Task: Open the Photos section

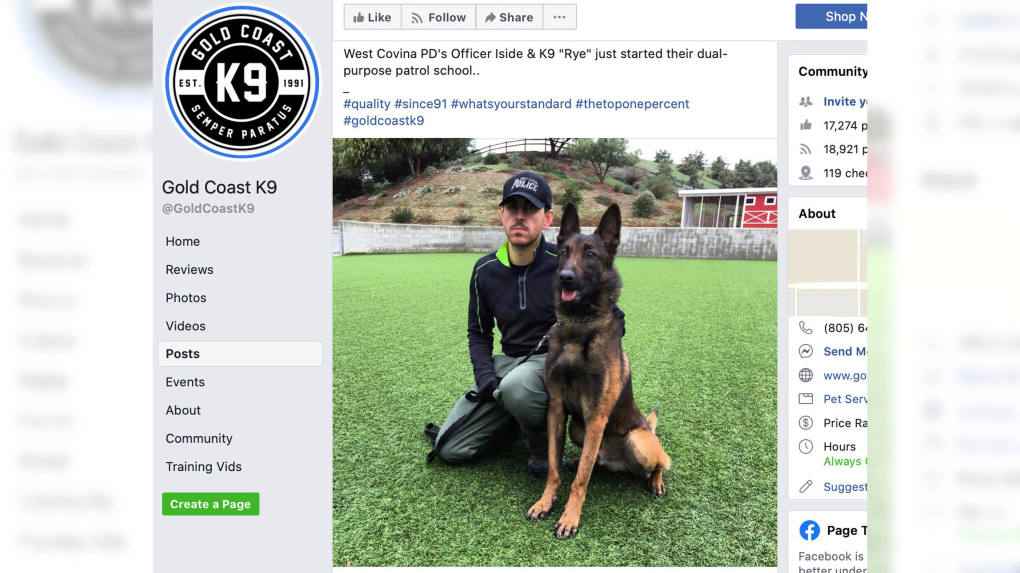Action: click(x=186, y=298)
